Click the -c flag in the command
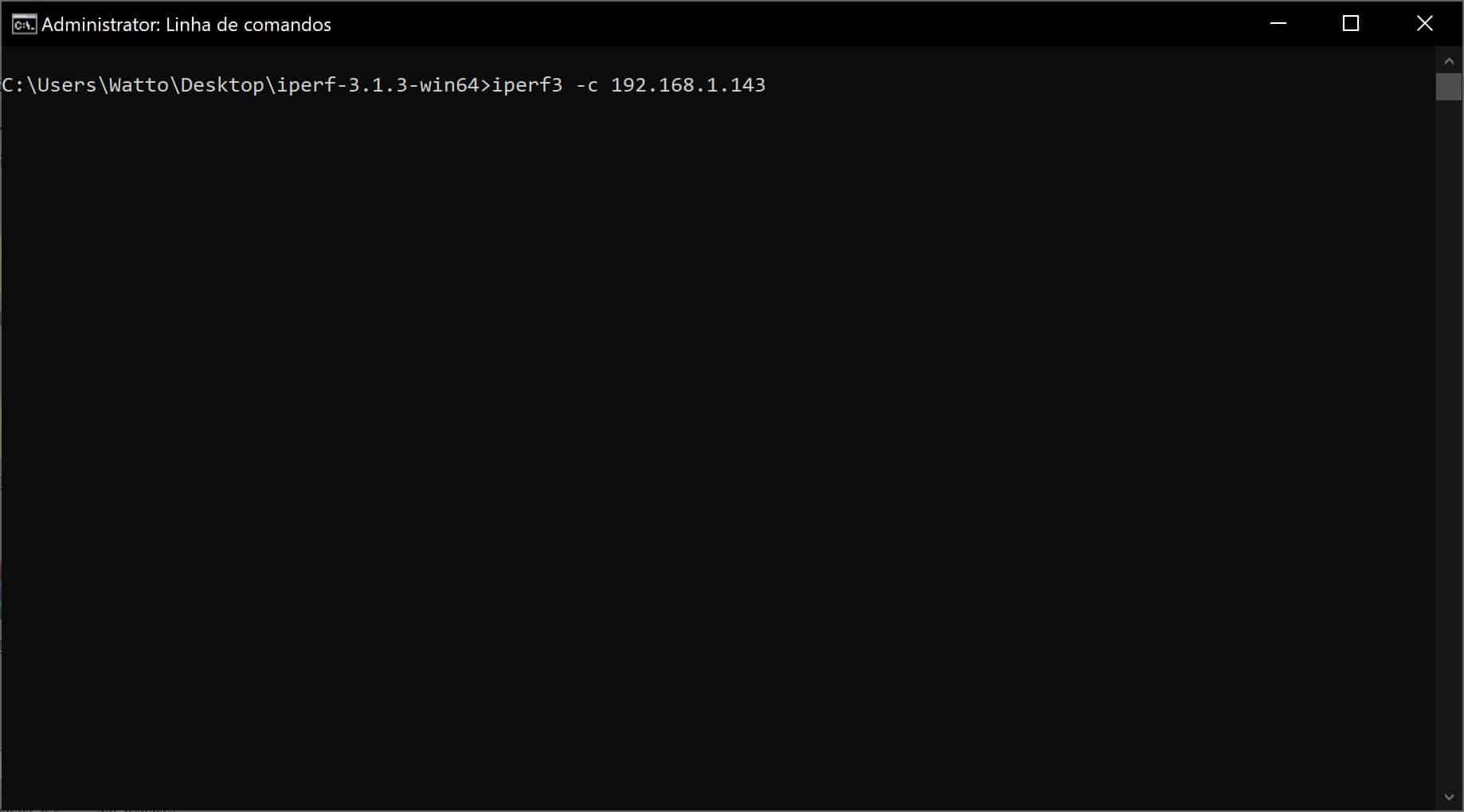The width and height of the screenshot is (1464, 812). coord(586,85)
